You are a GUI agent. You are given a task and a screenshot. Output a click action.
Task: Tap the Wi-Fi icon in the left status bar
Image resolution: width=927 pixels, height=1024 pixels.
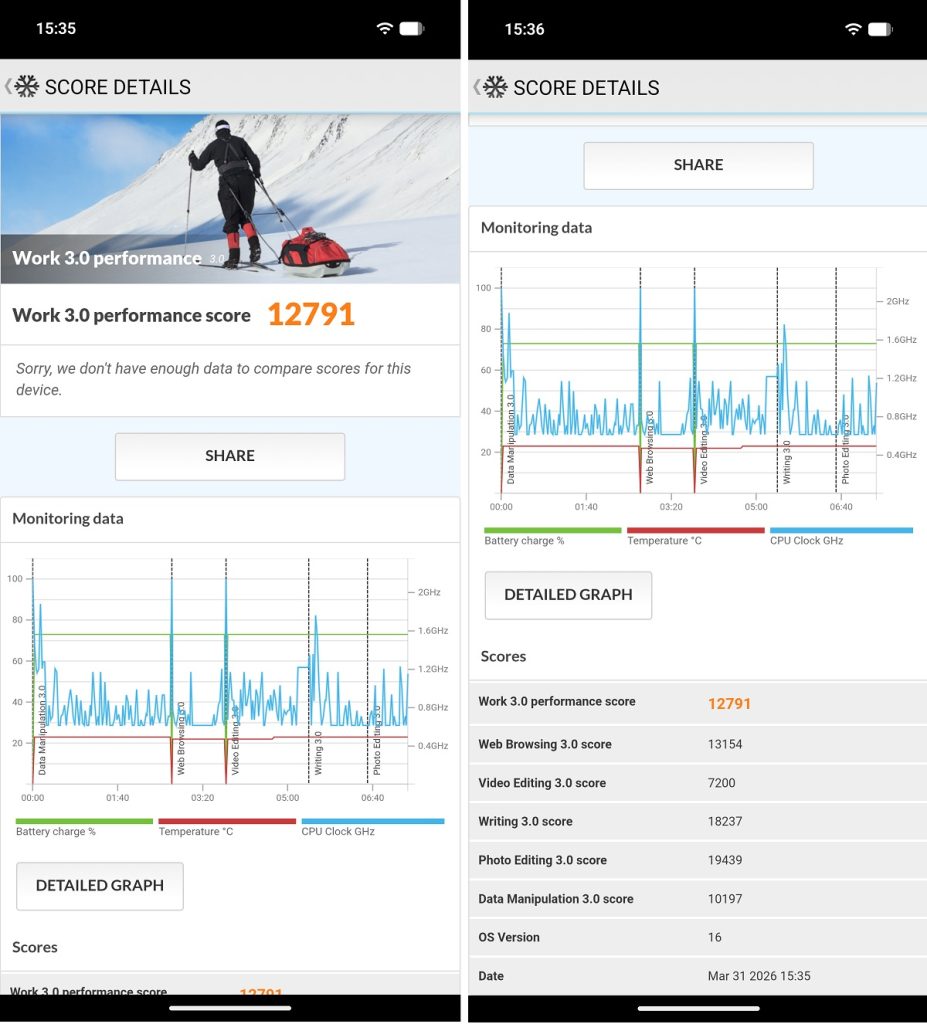pos(384,28)
